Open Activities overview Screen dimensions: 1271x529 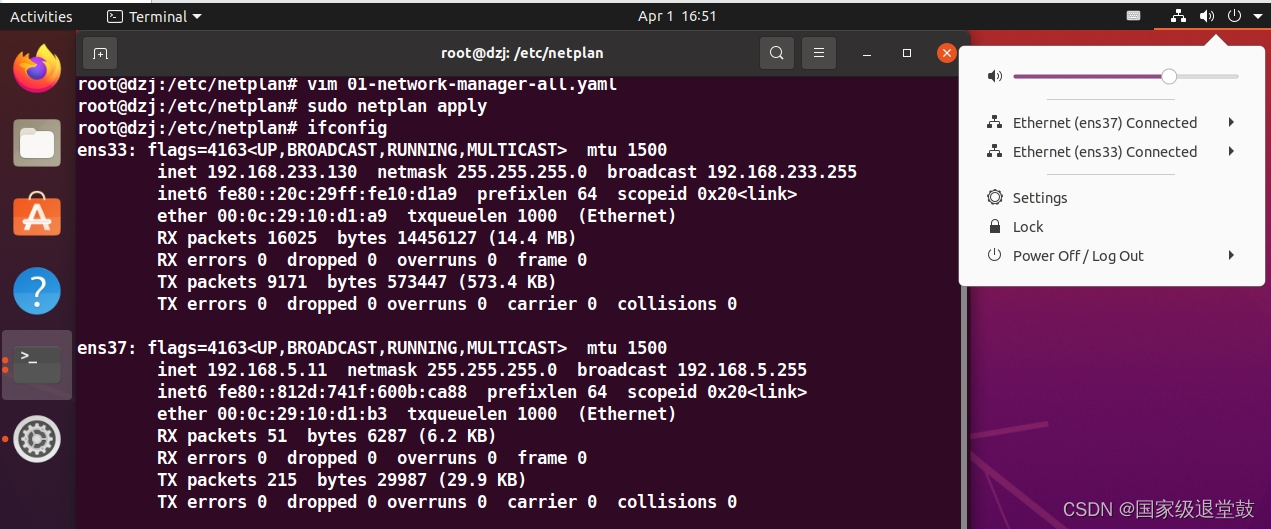point(41,16)
